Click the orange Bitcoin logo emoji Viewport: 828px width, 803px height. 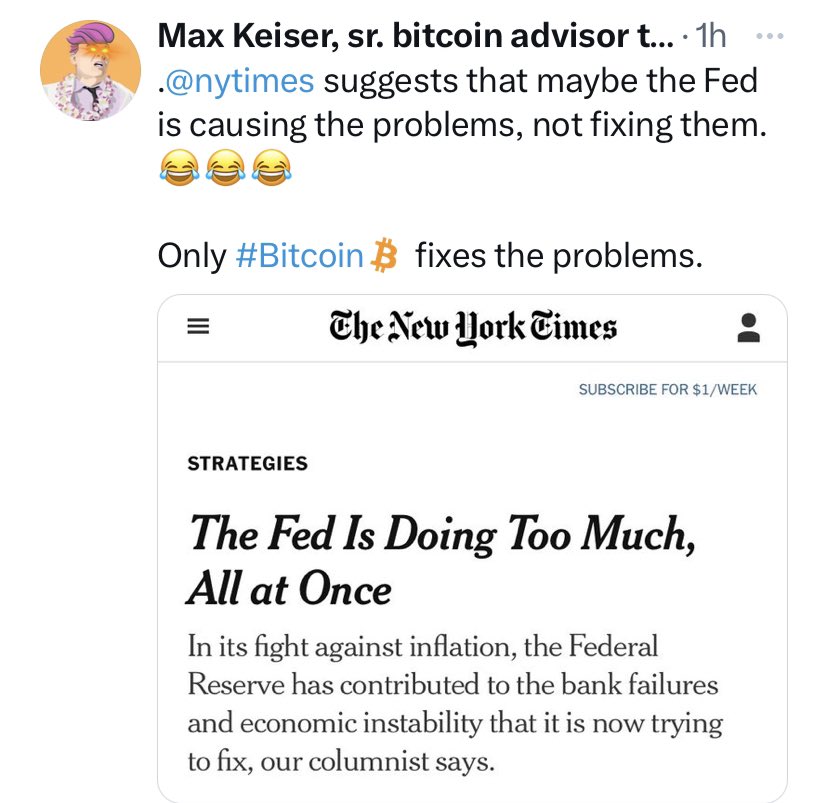point(384,256)
